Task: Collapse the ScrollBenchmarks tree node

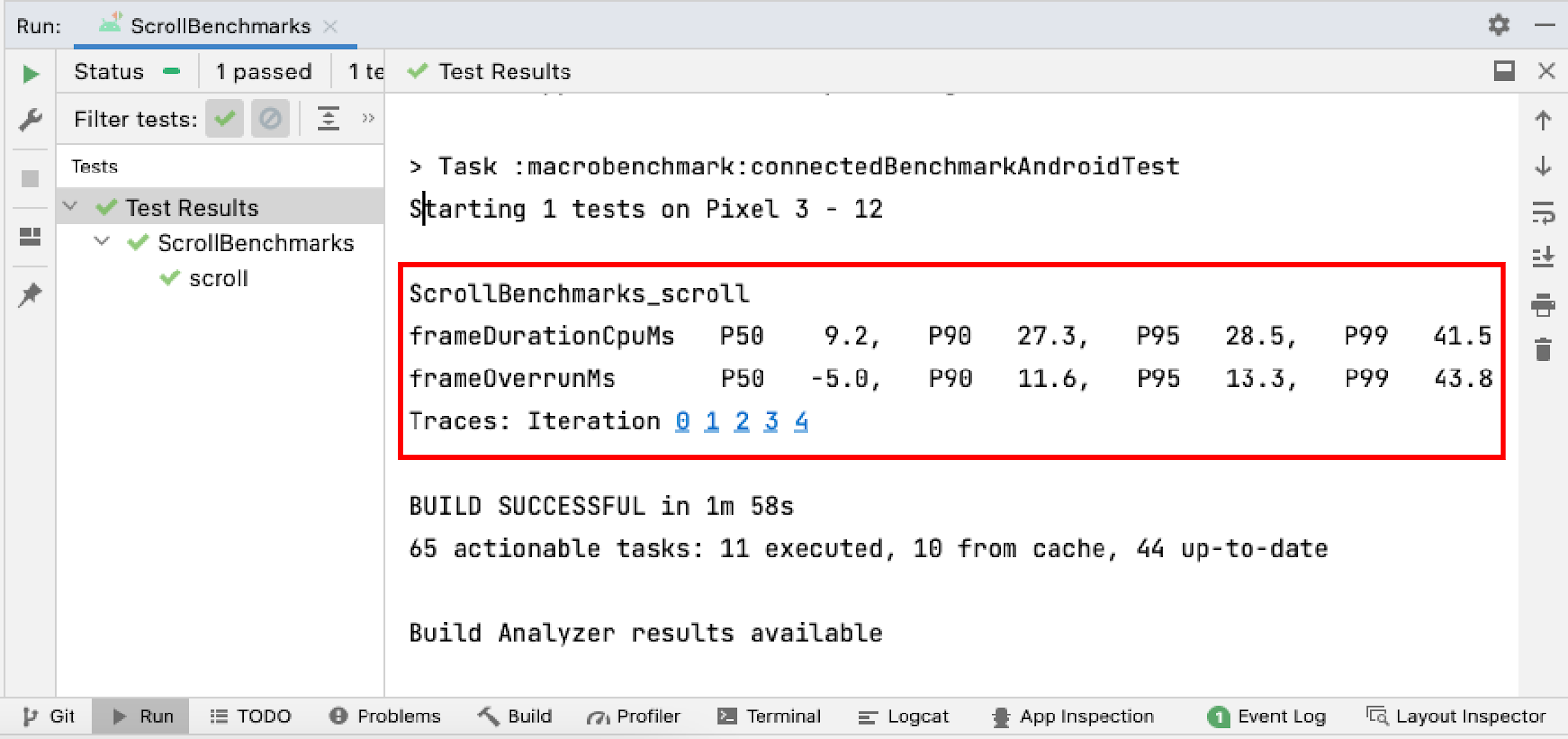Action: click(101, 242)
